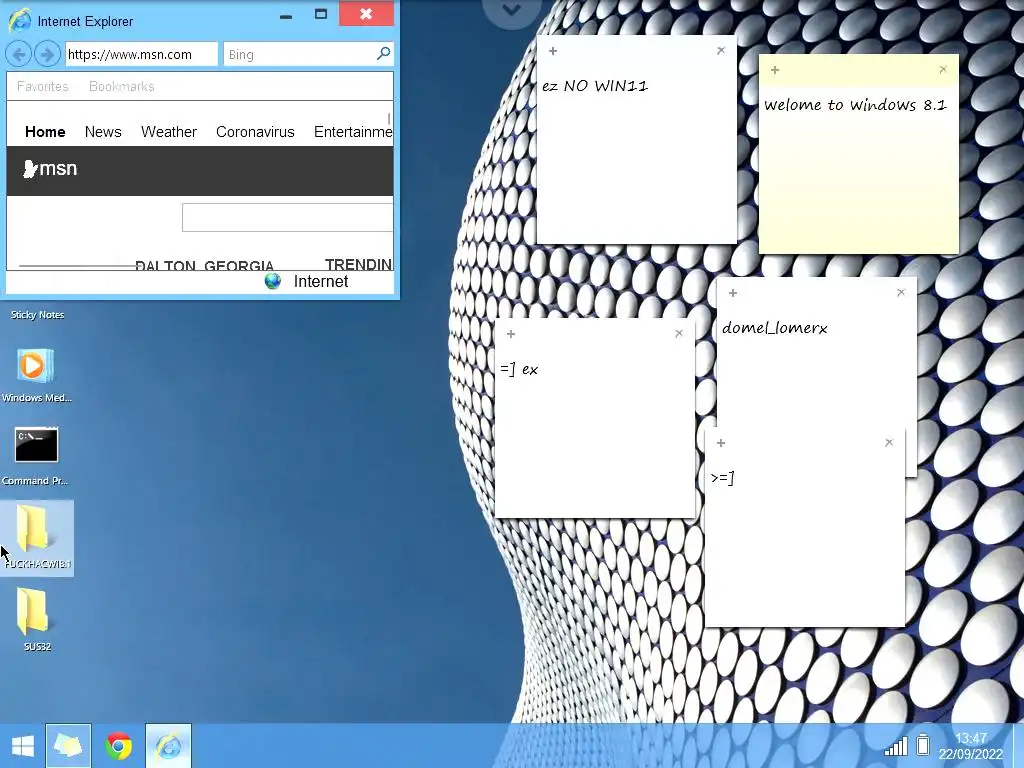
Task: Open the Start menu
Action: [22, 746]
